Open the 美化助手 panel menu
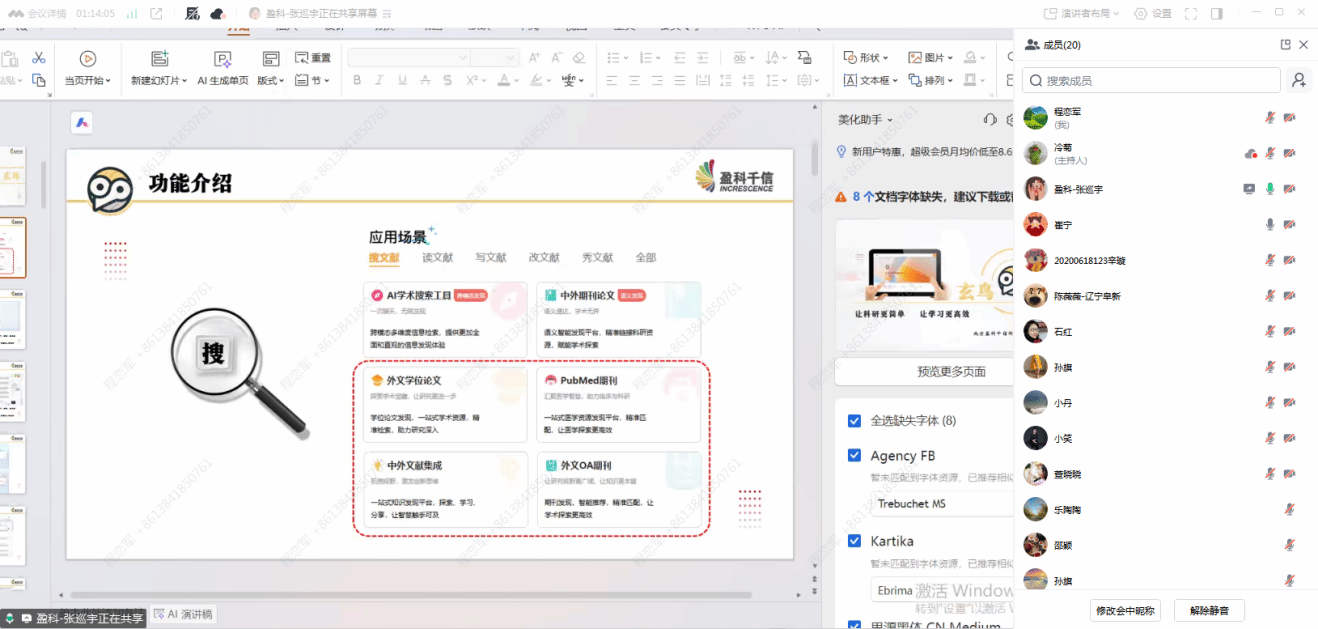The image size is (1318, 629). click(865, 120)
